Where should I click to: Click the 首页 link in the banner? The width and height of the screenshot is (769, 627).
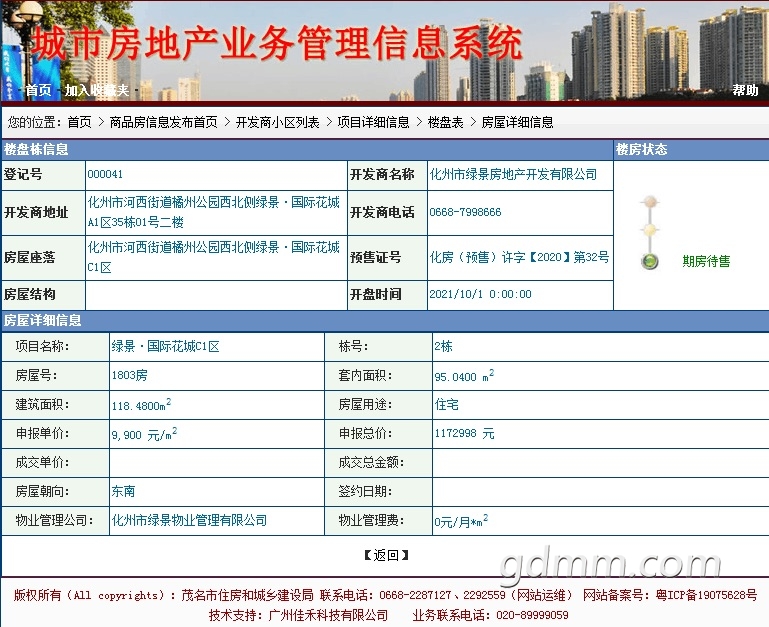pyautogui.click(x=38, y=90)
